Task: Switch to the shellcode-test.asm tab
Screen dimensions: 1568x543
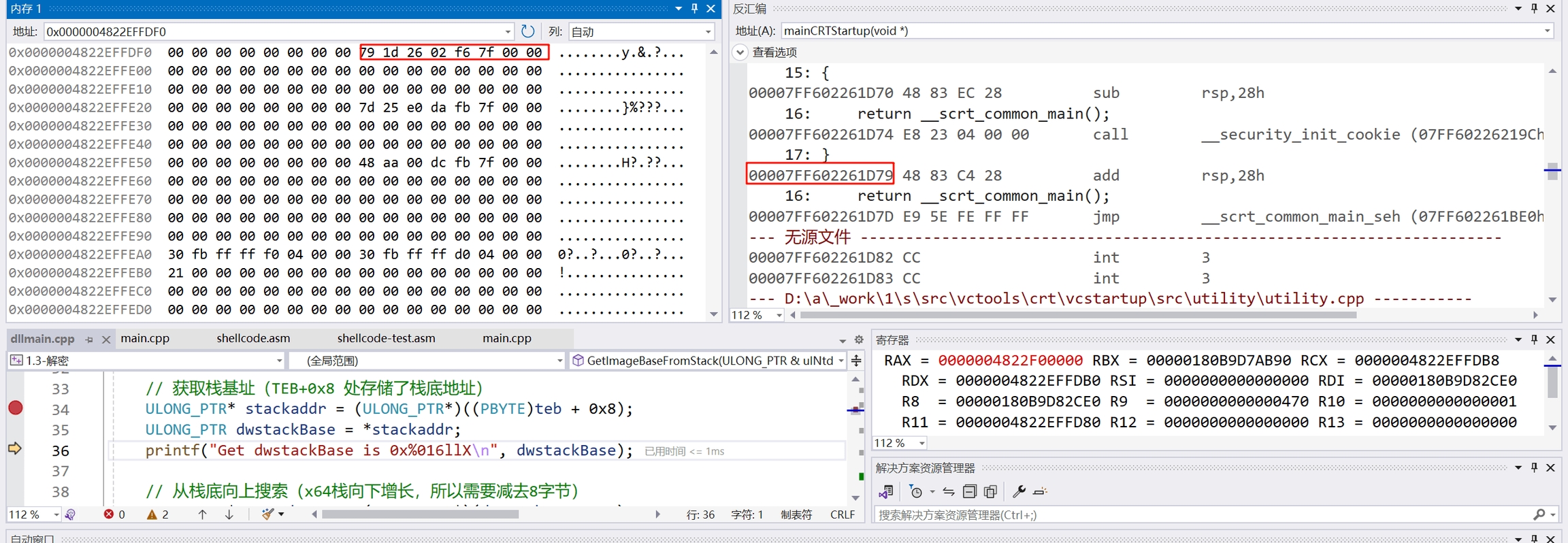Action: 386,338
